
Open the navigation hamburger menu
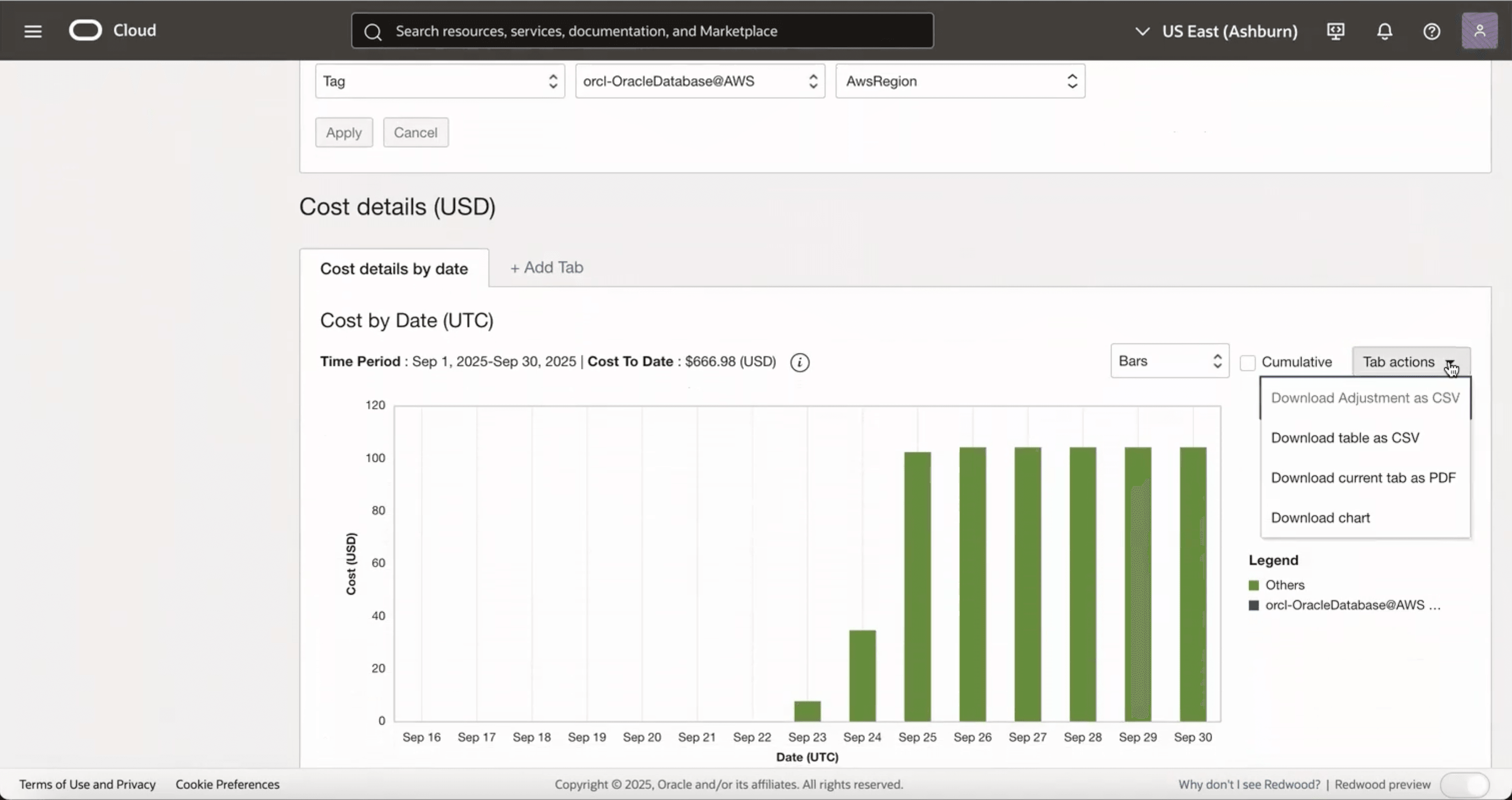33,31
